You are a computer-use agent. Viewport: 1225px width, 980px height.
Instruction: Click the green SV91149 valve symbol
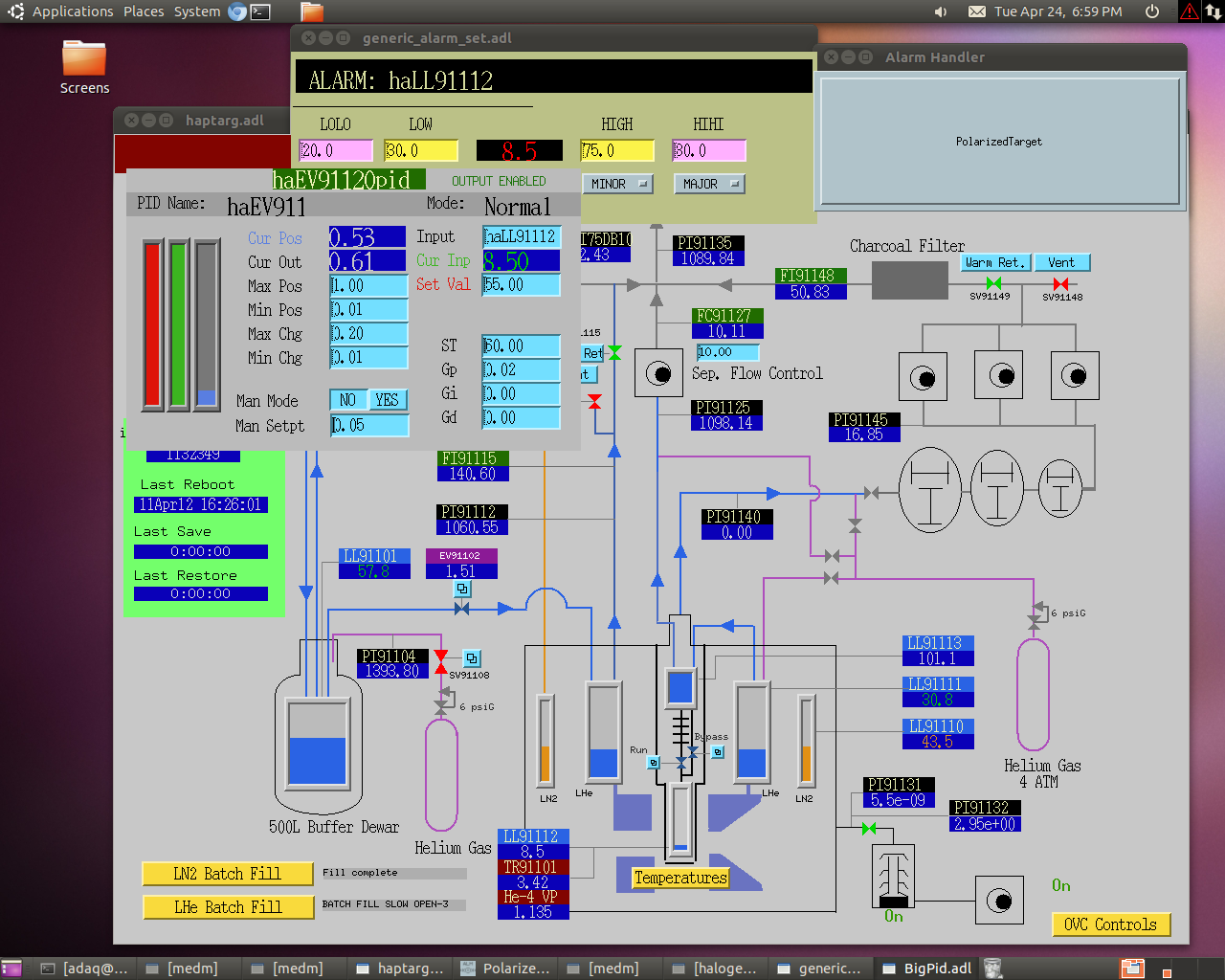coord(993,283)
